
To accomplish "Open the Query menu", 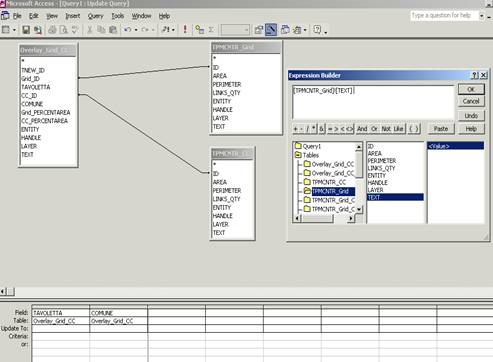I will pyautogui.click(x=96, y=16).
